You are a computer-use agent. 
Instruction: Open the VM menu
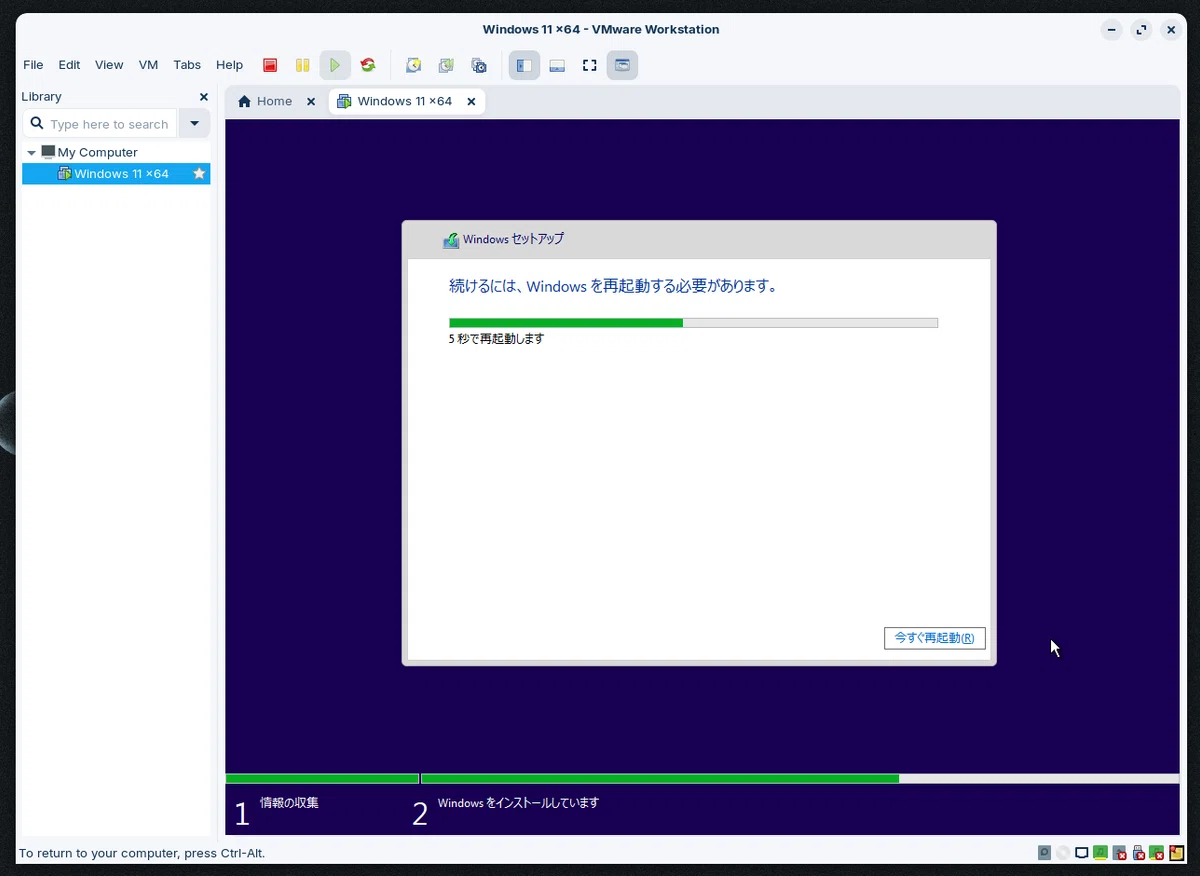(148, 65)
